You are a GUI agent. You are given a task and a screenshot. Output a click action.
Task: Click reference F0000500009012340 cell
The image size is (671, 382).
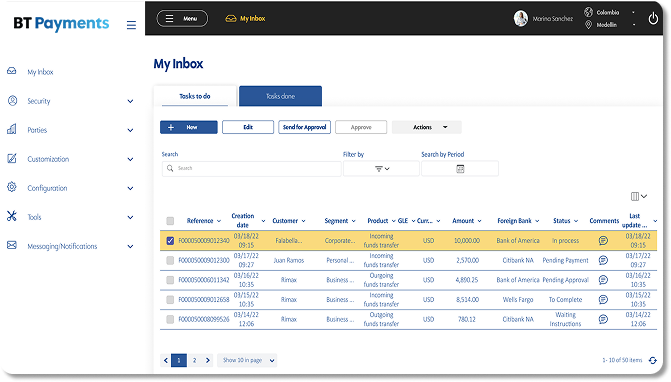pyautogui.click(x=204, y=241)
